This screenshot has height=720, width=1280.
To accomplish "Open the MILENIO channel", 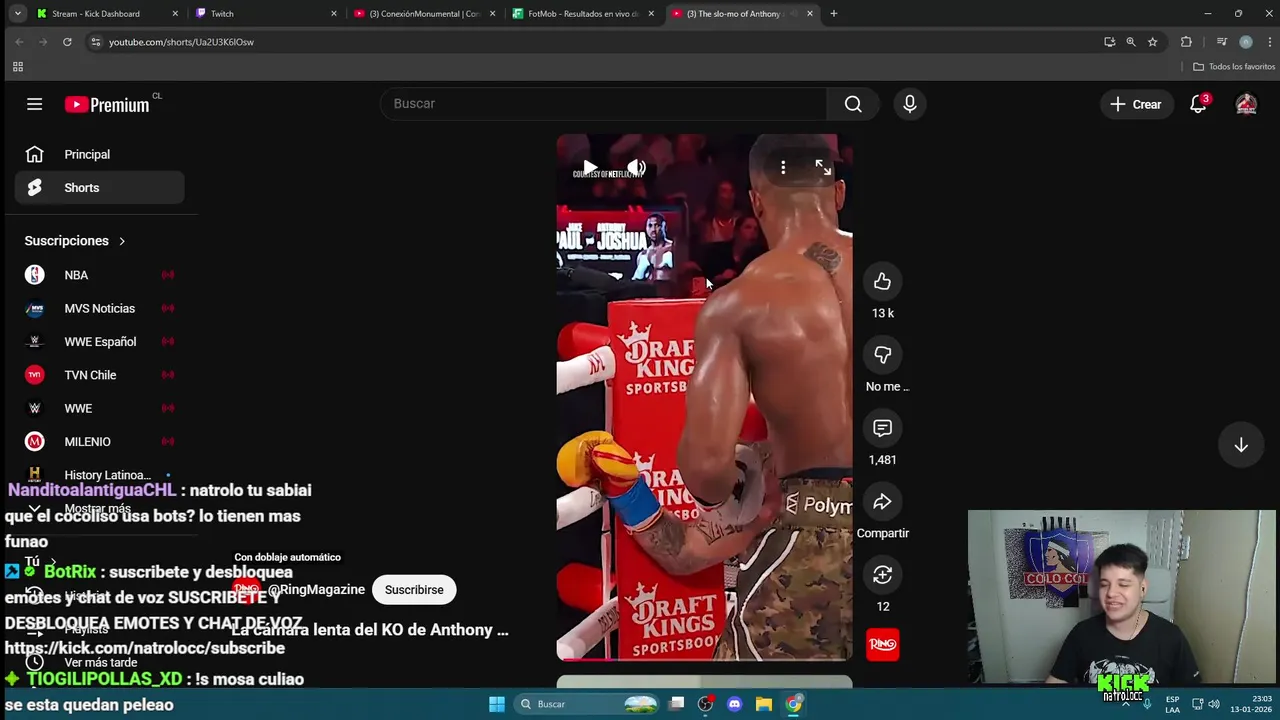I will [99, 442].
